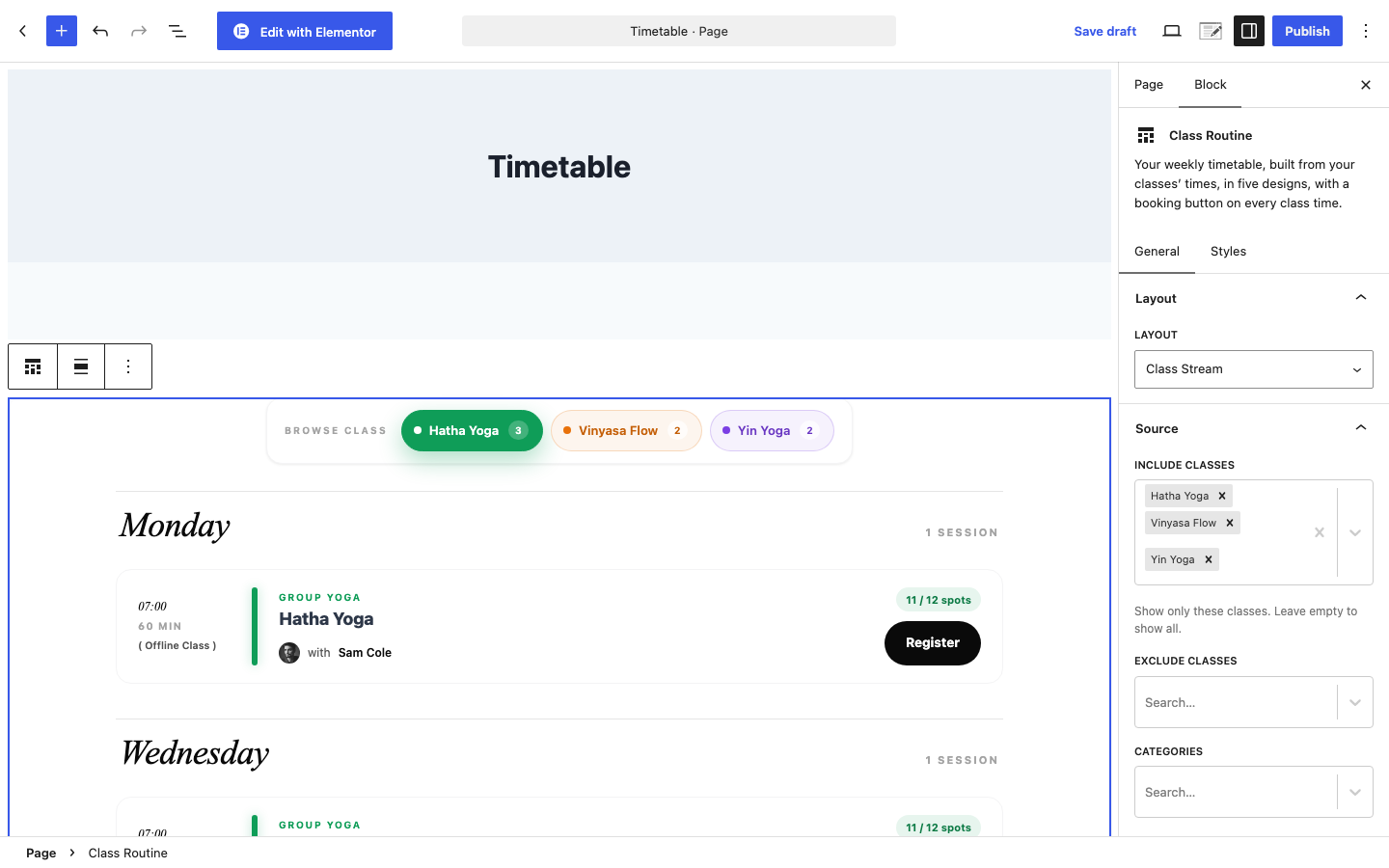This screenshot has height=868, width=1389.
Task: Click the Class Routine block icon in sidebar
Action: (x=1146, y=135)
